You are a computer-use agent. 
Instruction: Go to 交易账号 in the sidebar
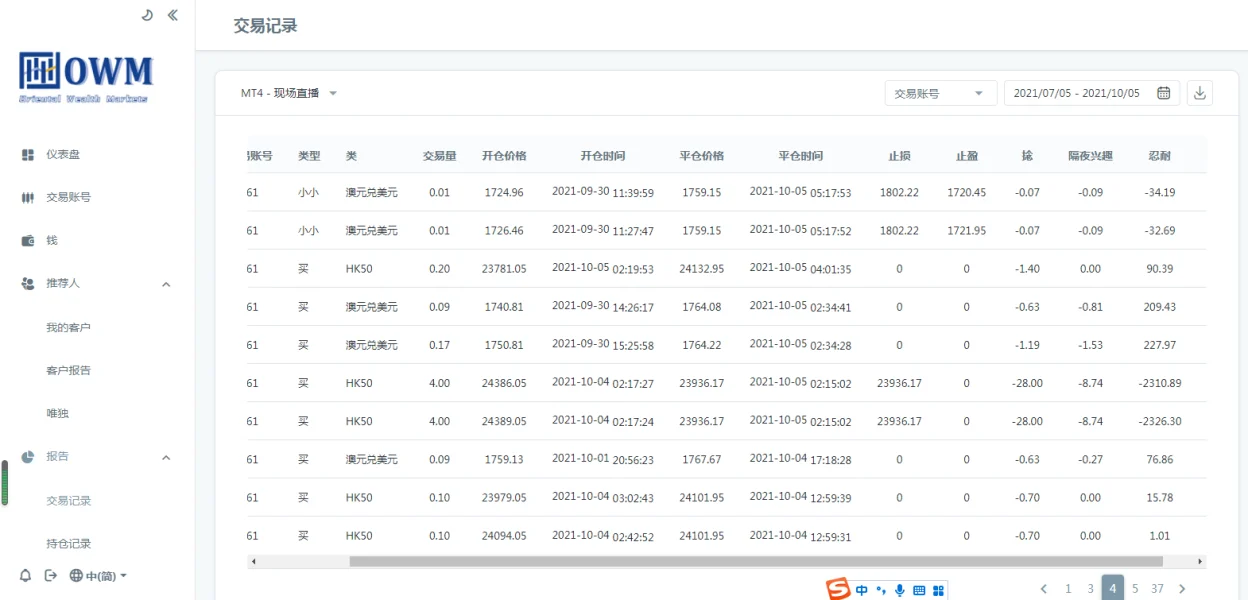click(68, 198)
